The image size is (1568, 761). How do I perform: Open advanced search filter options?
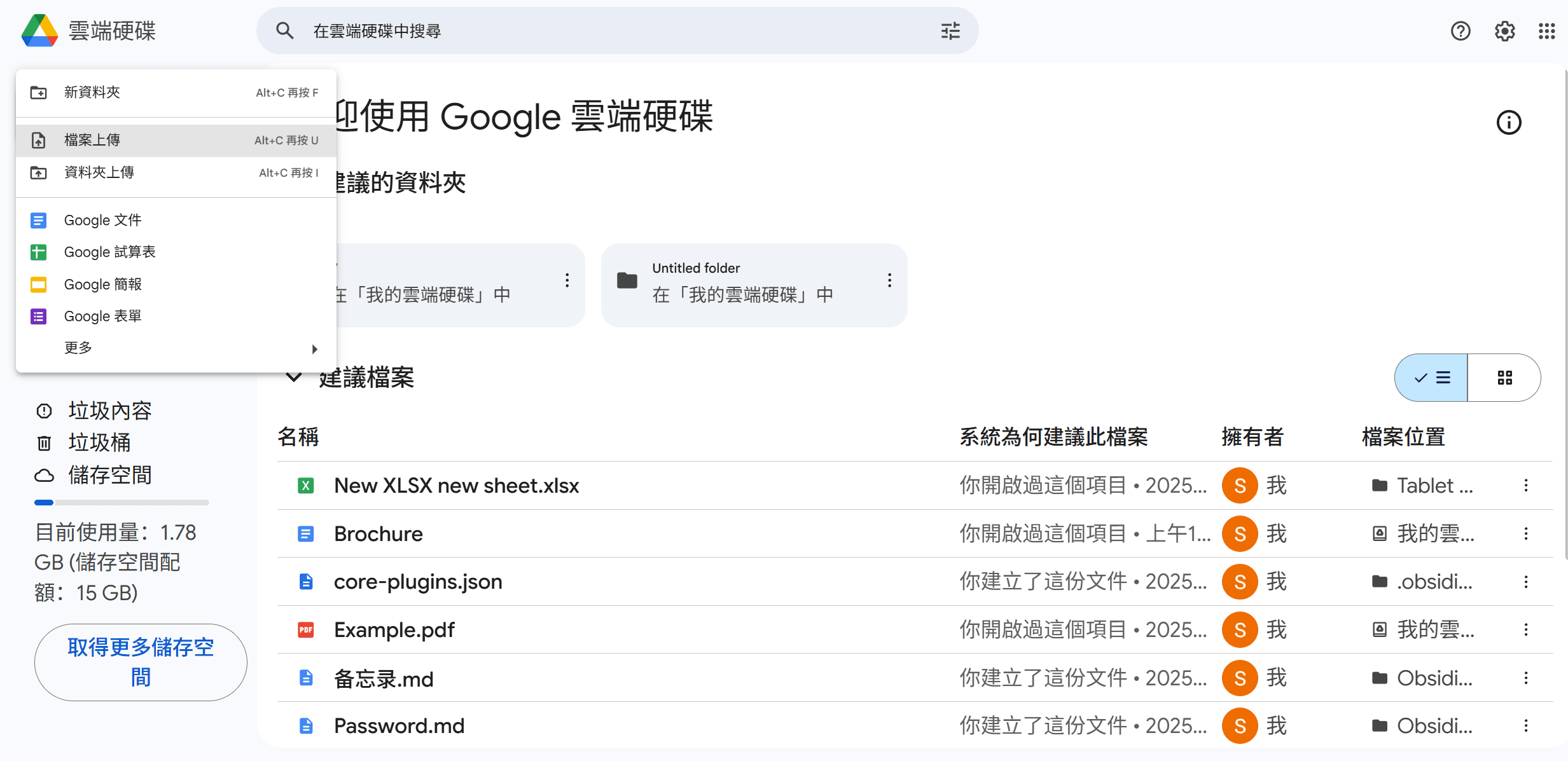(x=950, y=31)
